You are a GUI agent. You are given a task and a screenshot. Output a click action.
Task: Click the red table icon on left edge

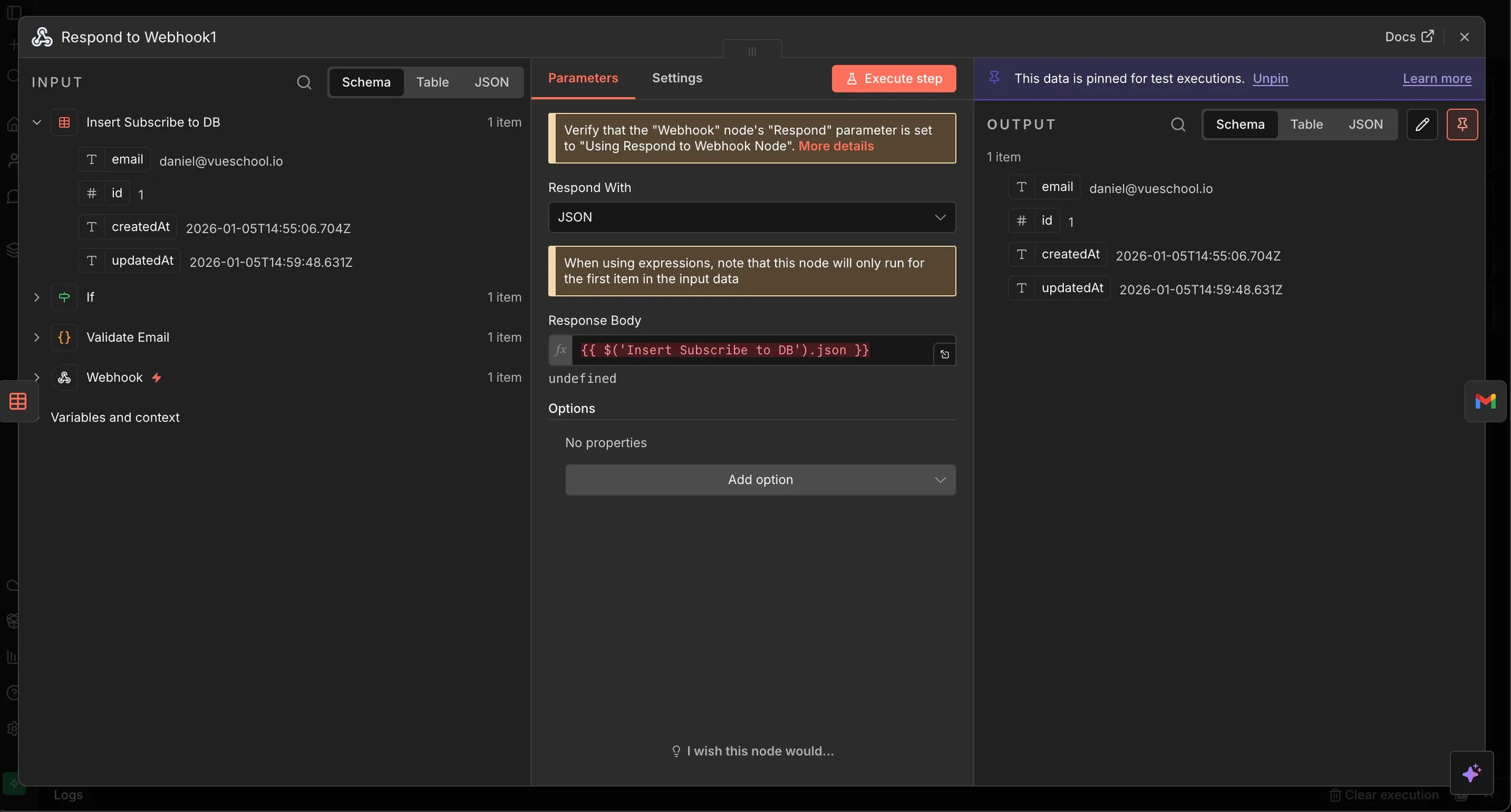18,401
